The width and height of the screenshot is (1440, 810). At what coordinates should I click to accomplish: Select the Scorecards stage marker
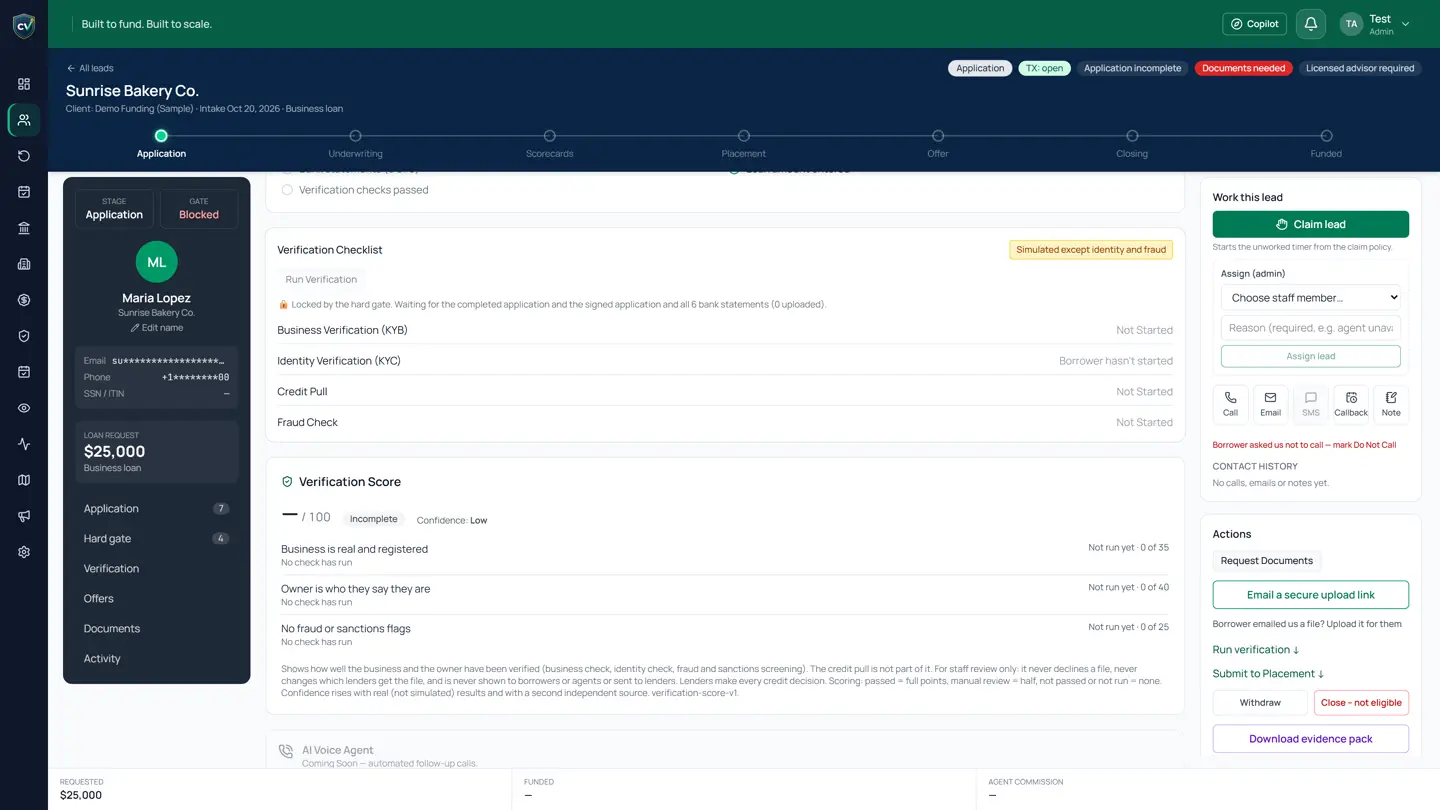[549, 136]
